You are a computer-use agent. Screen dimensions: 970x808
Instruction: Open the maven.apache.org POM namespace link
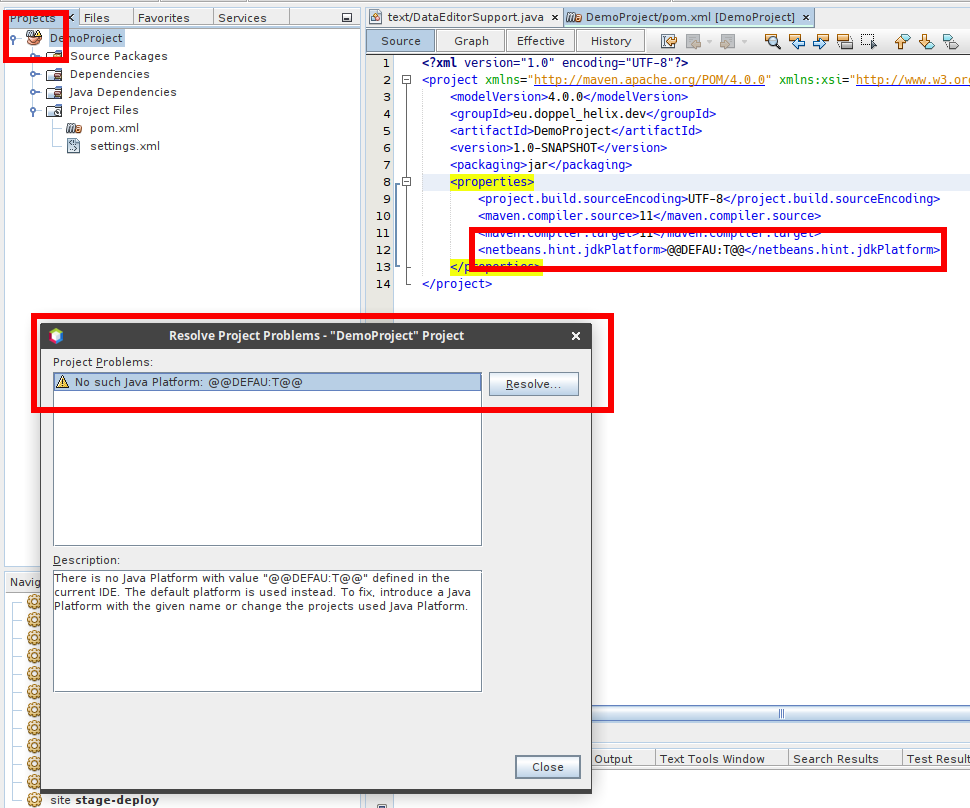click(649, 80)
